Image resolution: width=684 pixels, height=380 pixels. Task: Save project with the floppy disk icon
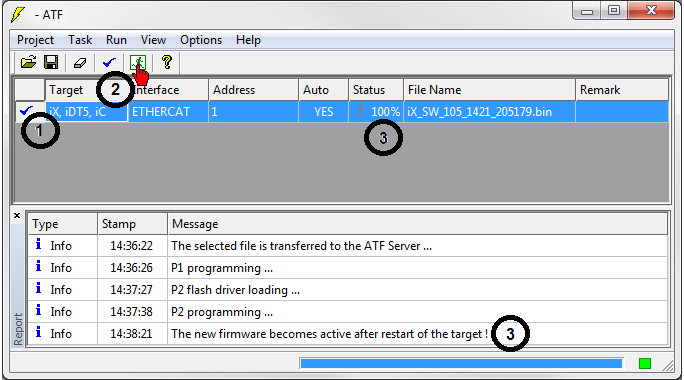pos(51,62)
